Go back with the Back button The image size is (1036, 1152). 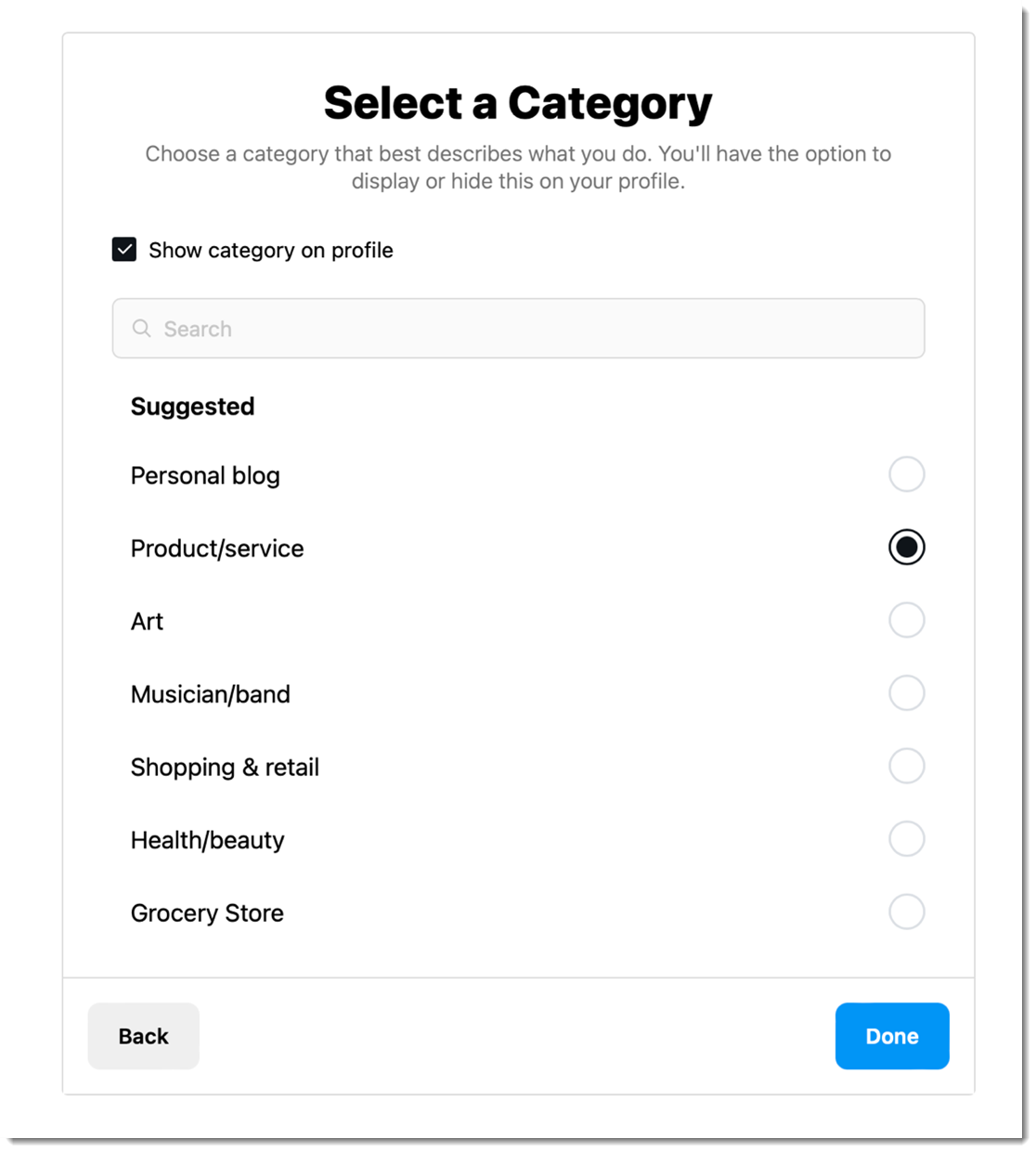point(144,1036)
